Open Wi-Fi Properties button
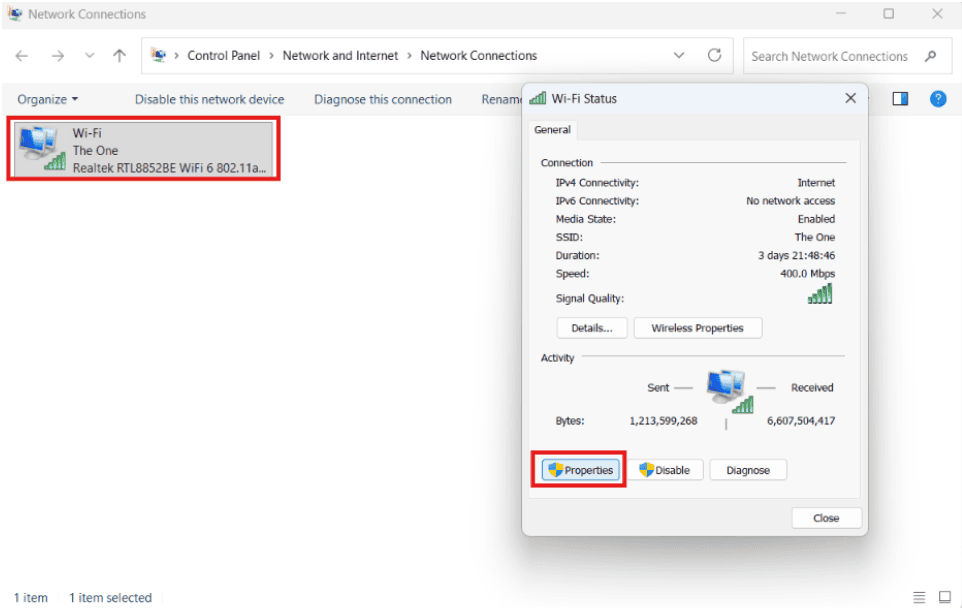Viewport: 962px width, 608px height. pyautogui.click(x=580, y=470)
